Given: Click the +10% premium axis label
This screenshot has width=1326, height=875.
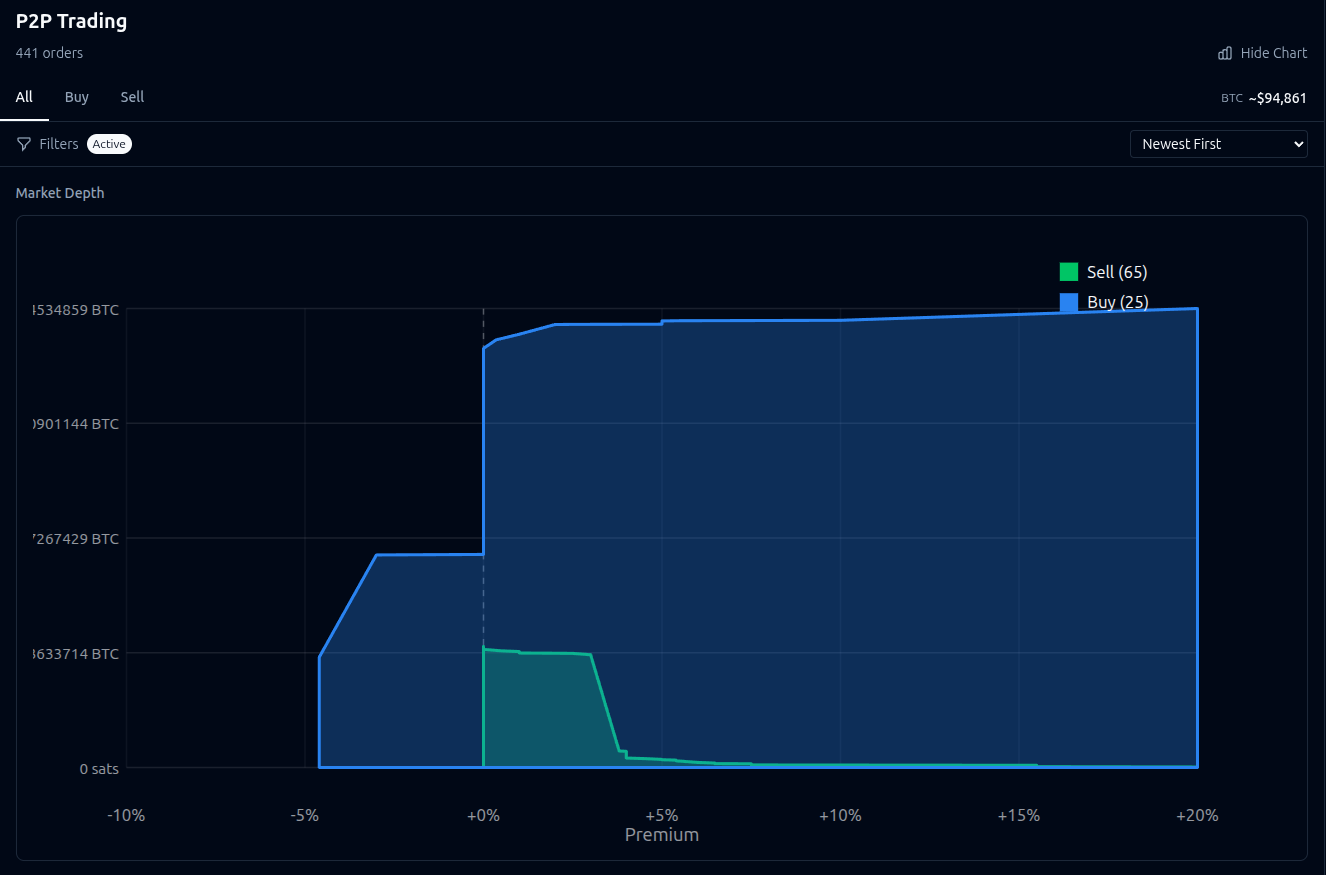Looking at the screenshot, I should (x=840, y=815).
